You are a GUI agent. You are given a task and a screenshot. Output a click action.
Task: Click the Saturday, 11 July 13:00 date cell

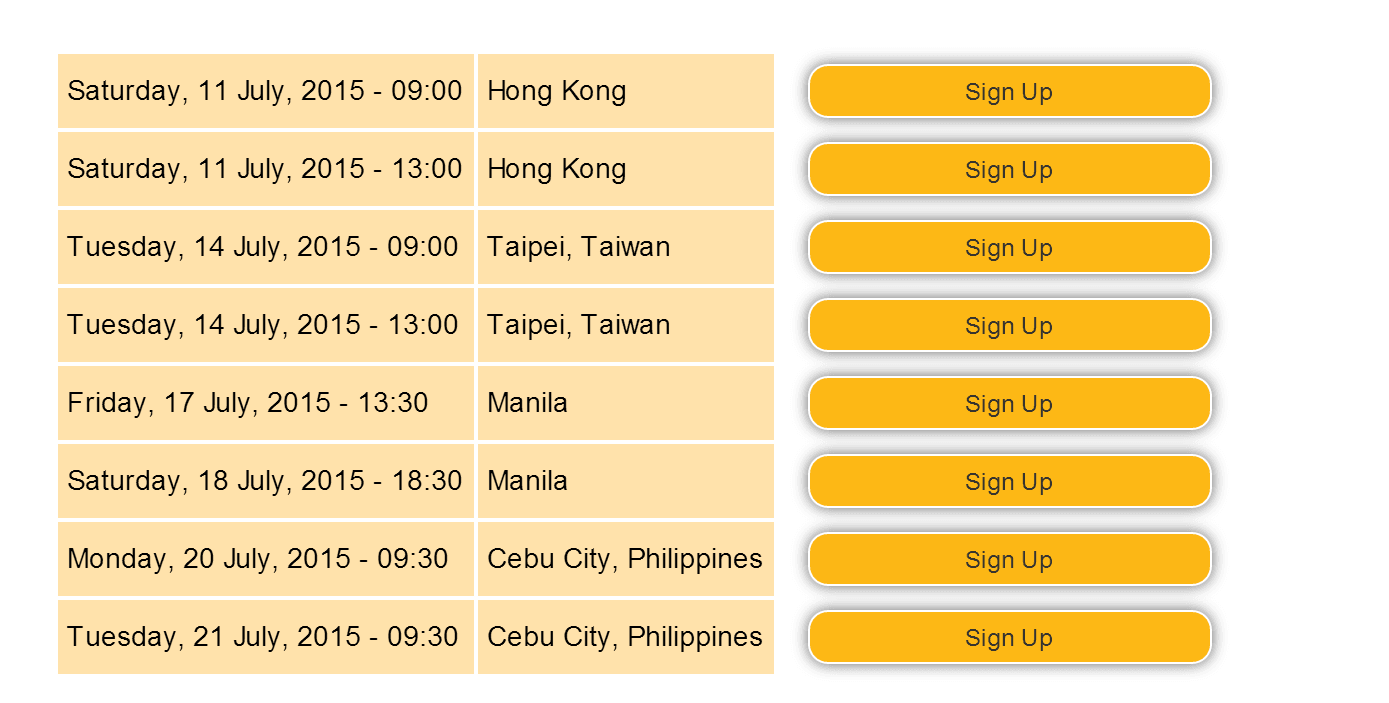tap(264, 169)
